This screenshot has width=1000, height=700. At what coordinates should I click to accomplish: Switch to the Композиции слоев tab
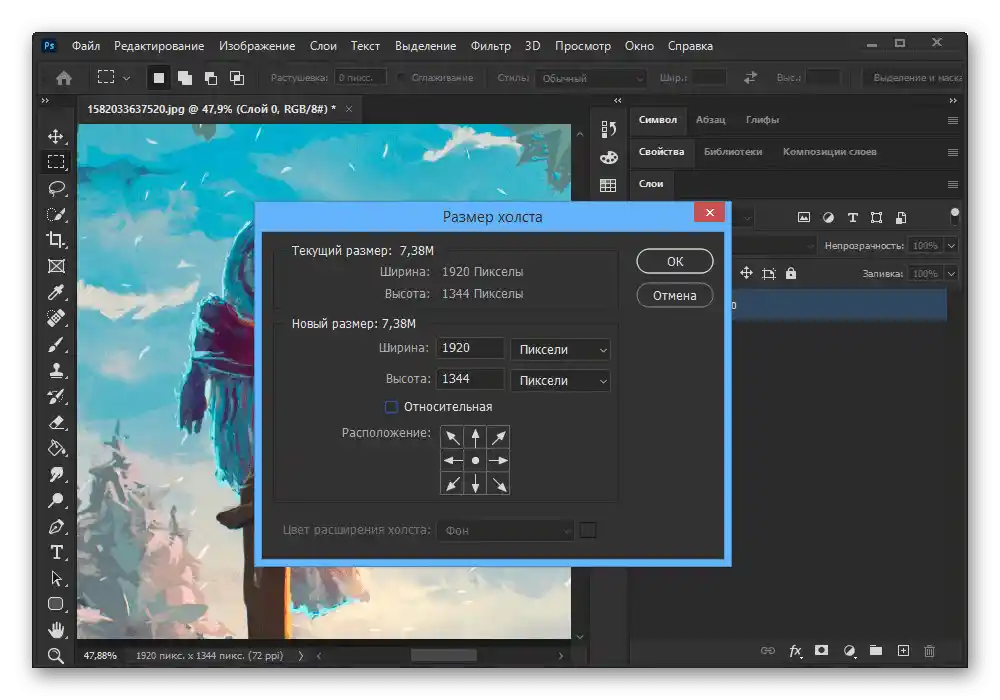pos(830,152)
